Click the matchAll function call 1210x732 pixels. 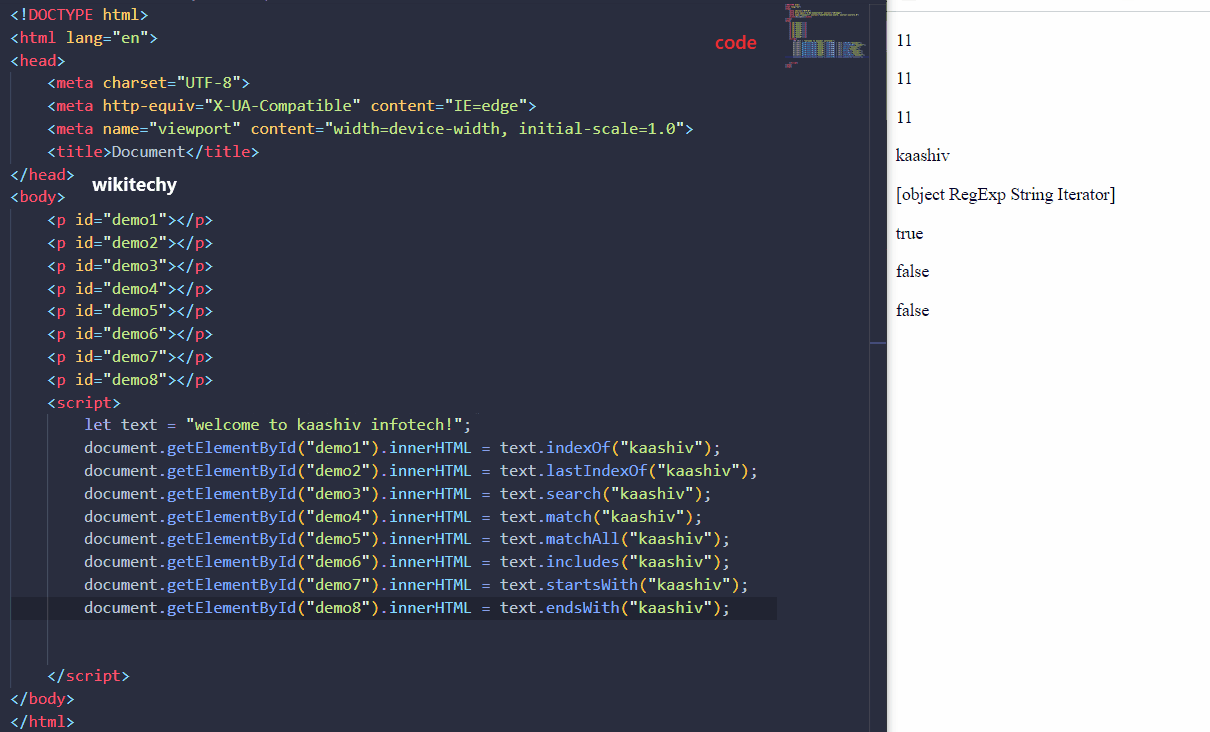point(581,538)
